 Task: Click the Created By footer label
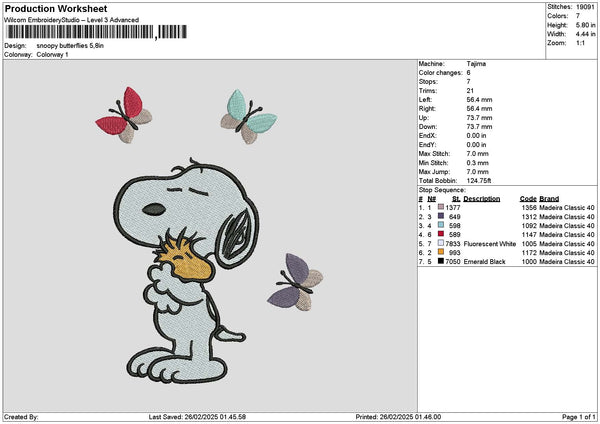21,417
